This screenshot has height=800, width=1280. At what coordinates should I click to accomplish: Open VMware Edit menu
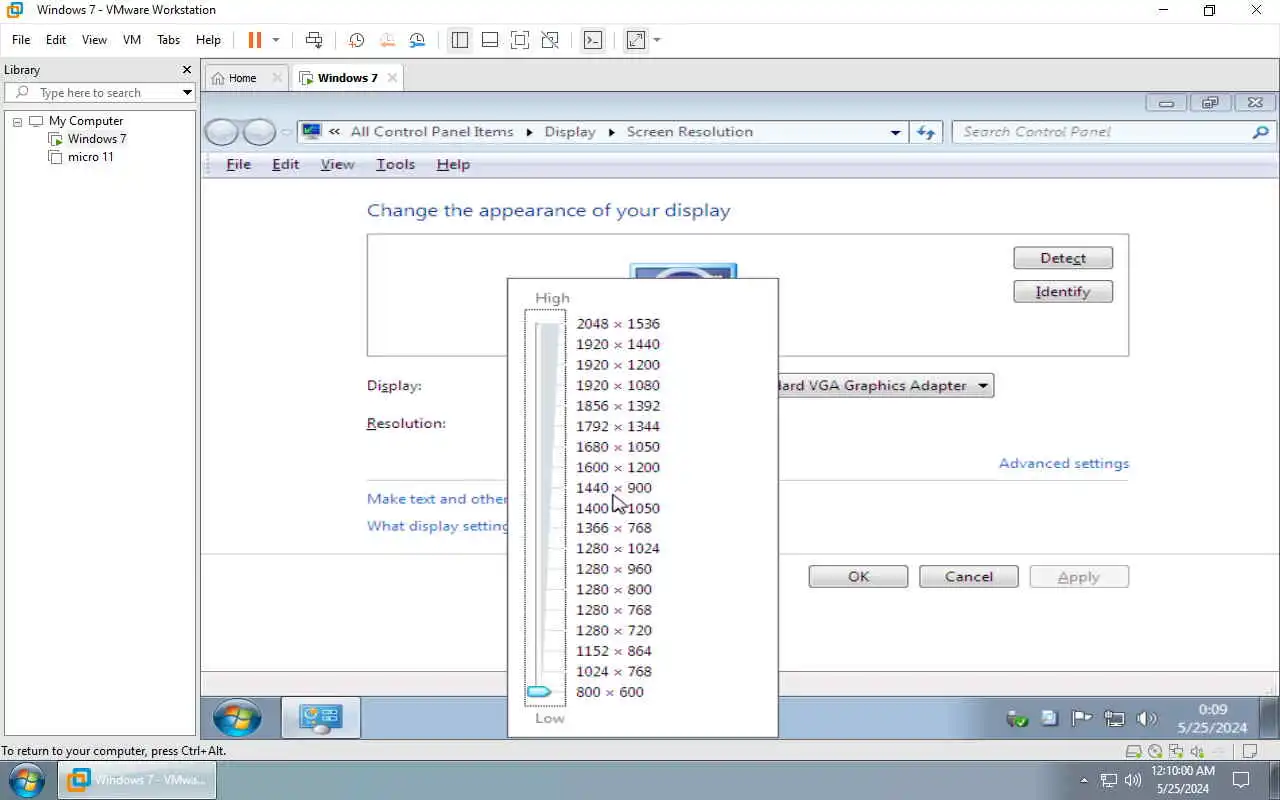tap(56, 40)
